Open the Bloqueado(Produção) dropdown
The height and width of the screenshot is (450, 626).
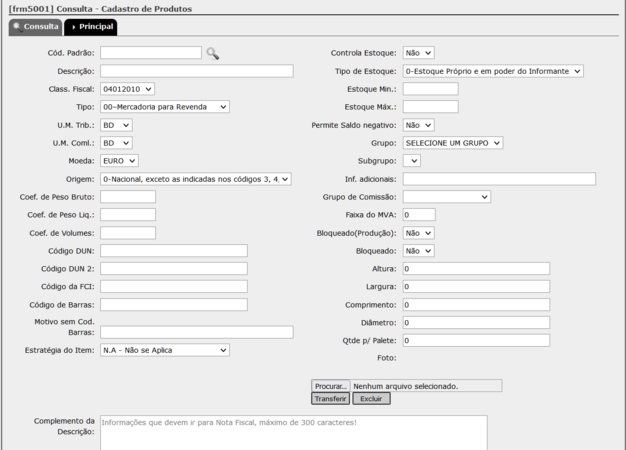[418, 233]
